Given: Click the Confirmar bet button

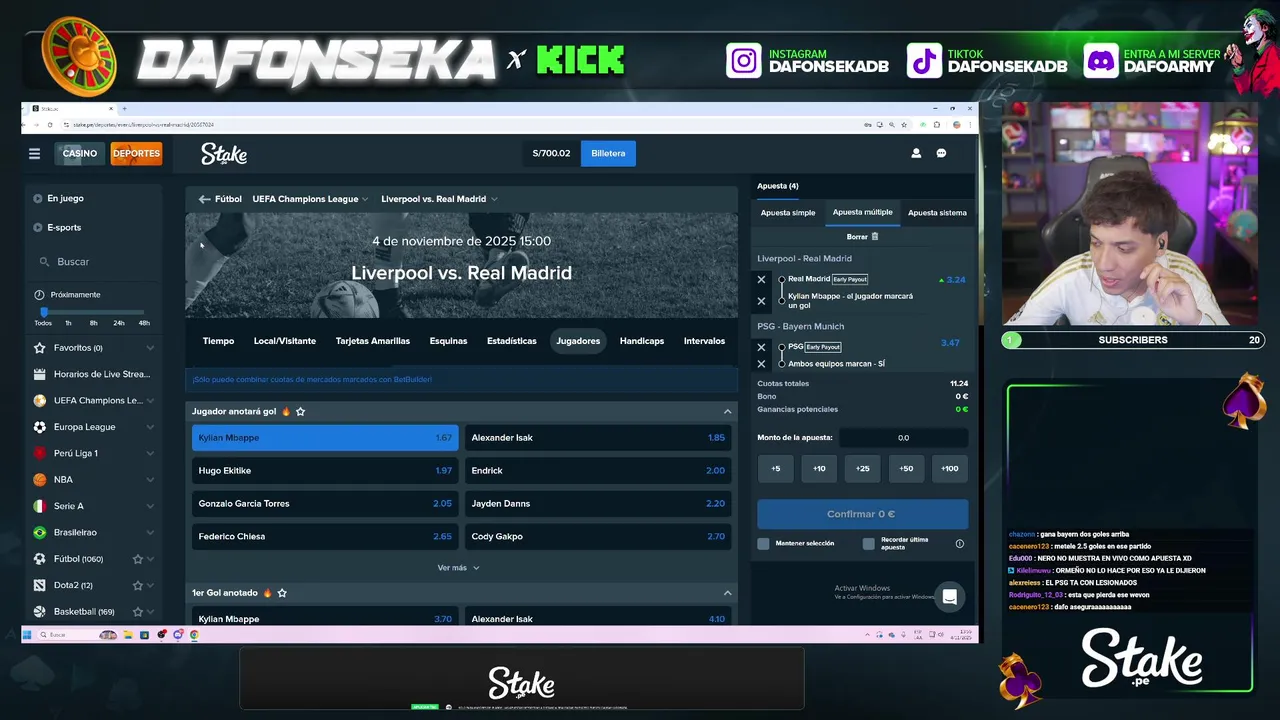Looking at the screenshot, I should point(862,514).
